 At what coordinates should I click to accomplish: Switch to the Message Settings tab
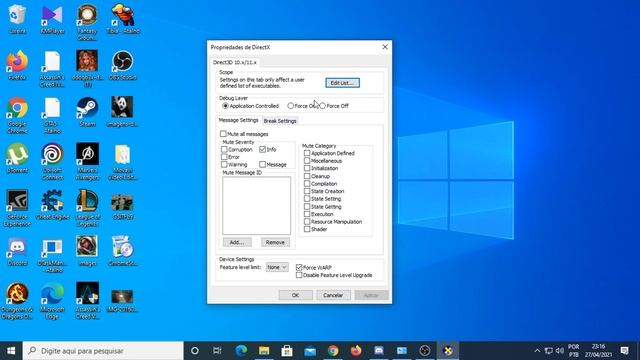pyautogui.click(x=238, y=120)
